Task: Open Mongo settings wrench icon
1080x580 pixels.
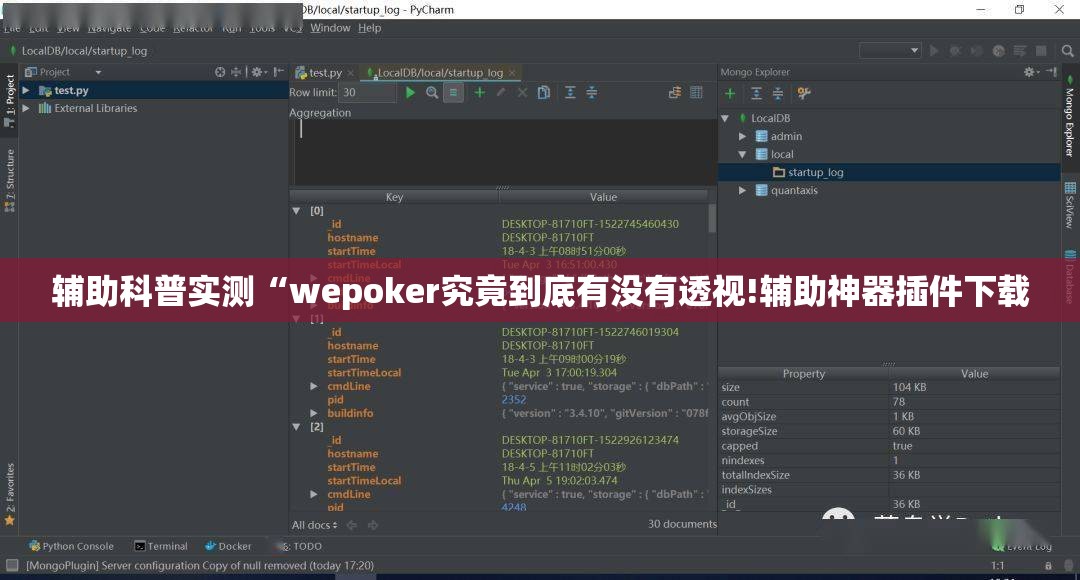Action: pyautogui.click(x=804, y=94)
